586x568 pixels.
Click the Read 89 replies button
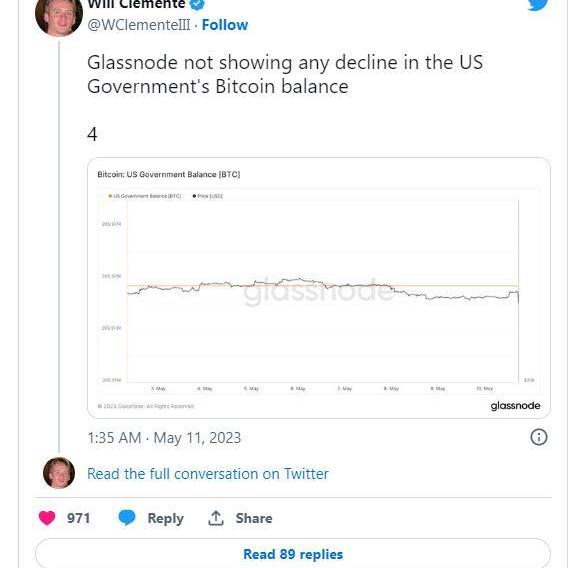293,554
